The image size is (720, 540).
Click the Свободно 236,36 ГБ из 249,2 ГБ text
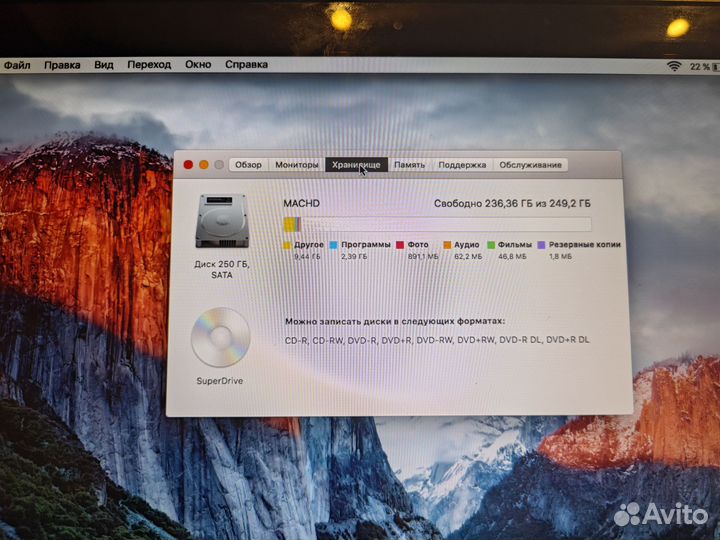[512, 203]
